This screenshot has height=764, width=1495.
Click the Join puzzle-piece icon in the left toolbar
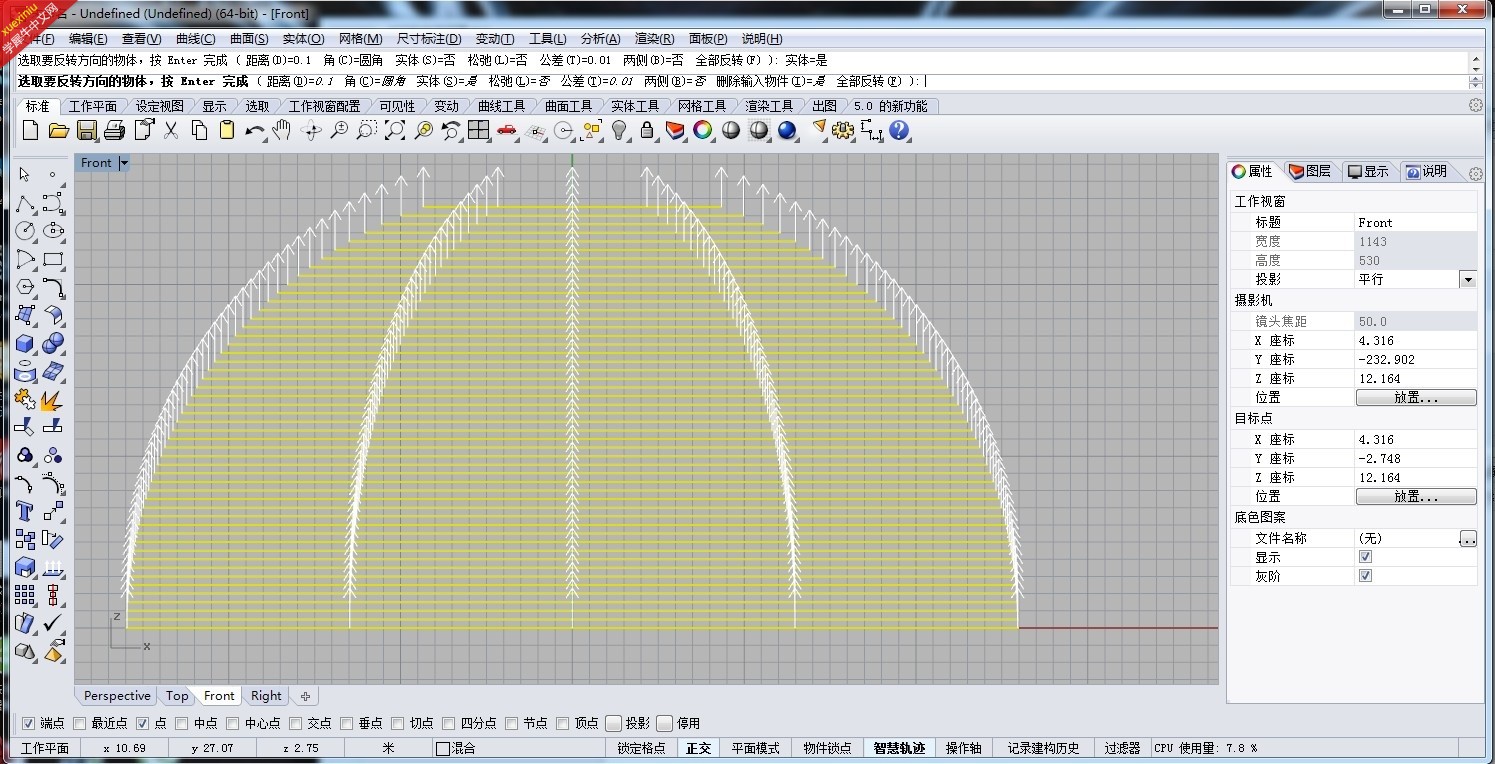pos(25,400)
